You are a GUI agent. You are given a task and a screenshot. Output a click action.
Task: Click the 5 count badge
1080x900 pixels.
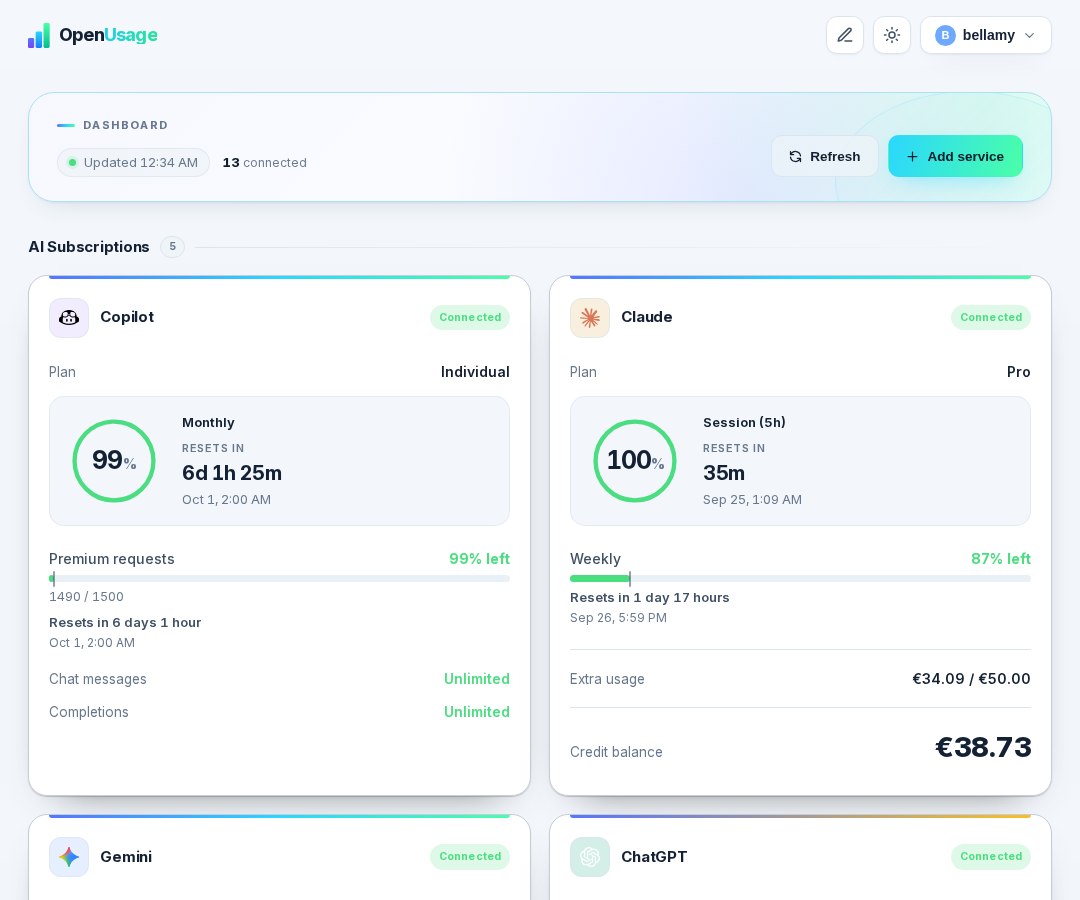pos(172,247)
